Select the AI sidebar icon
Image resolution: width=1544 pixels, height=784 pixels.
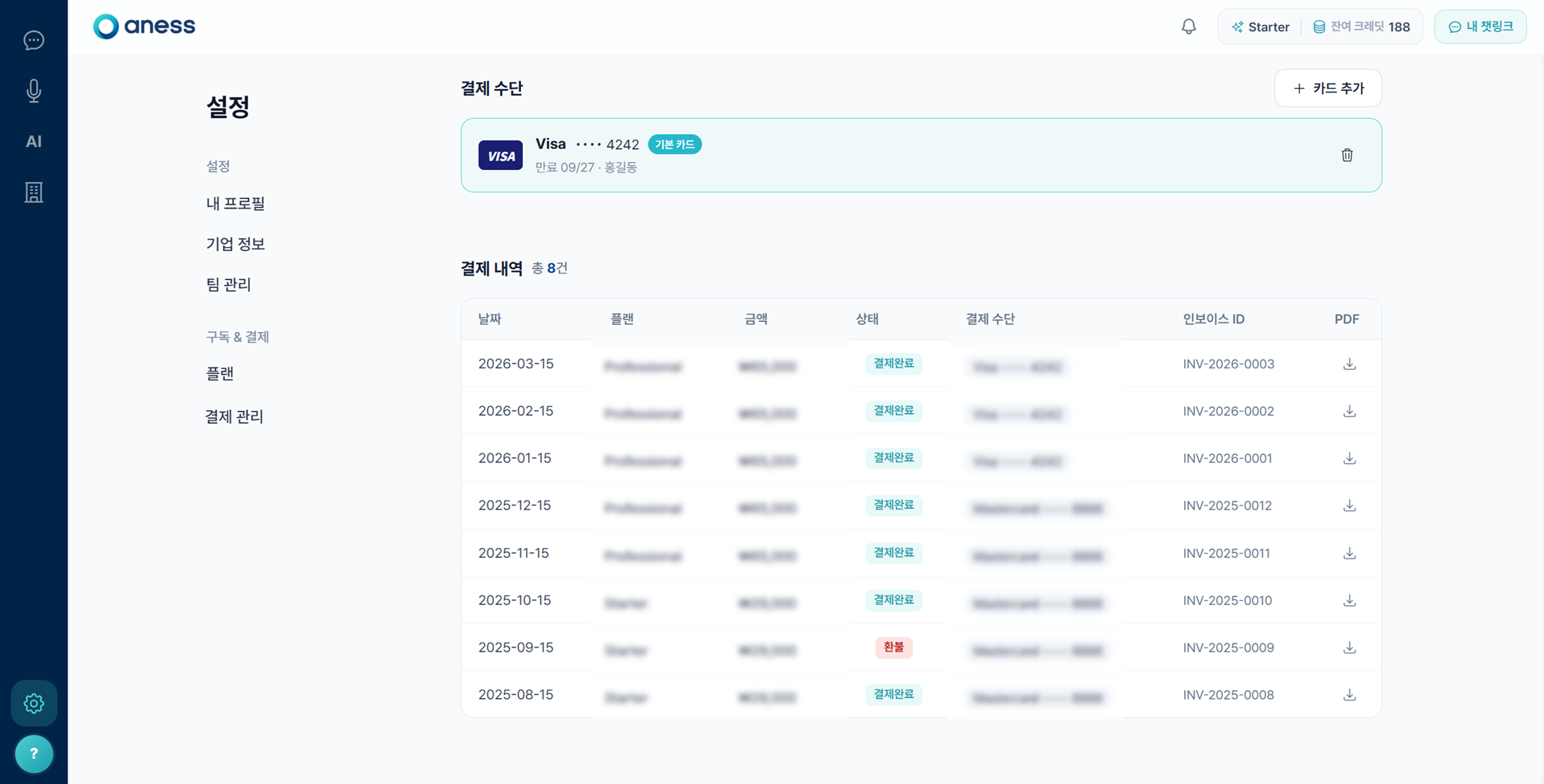34,141
